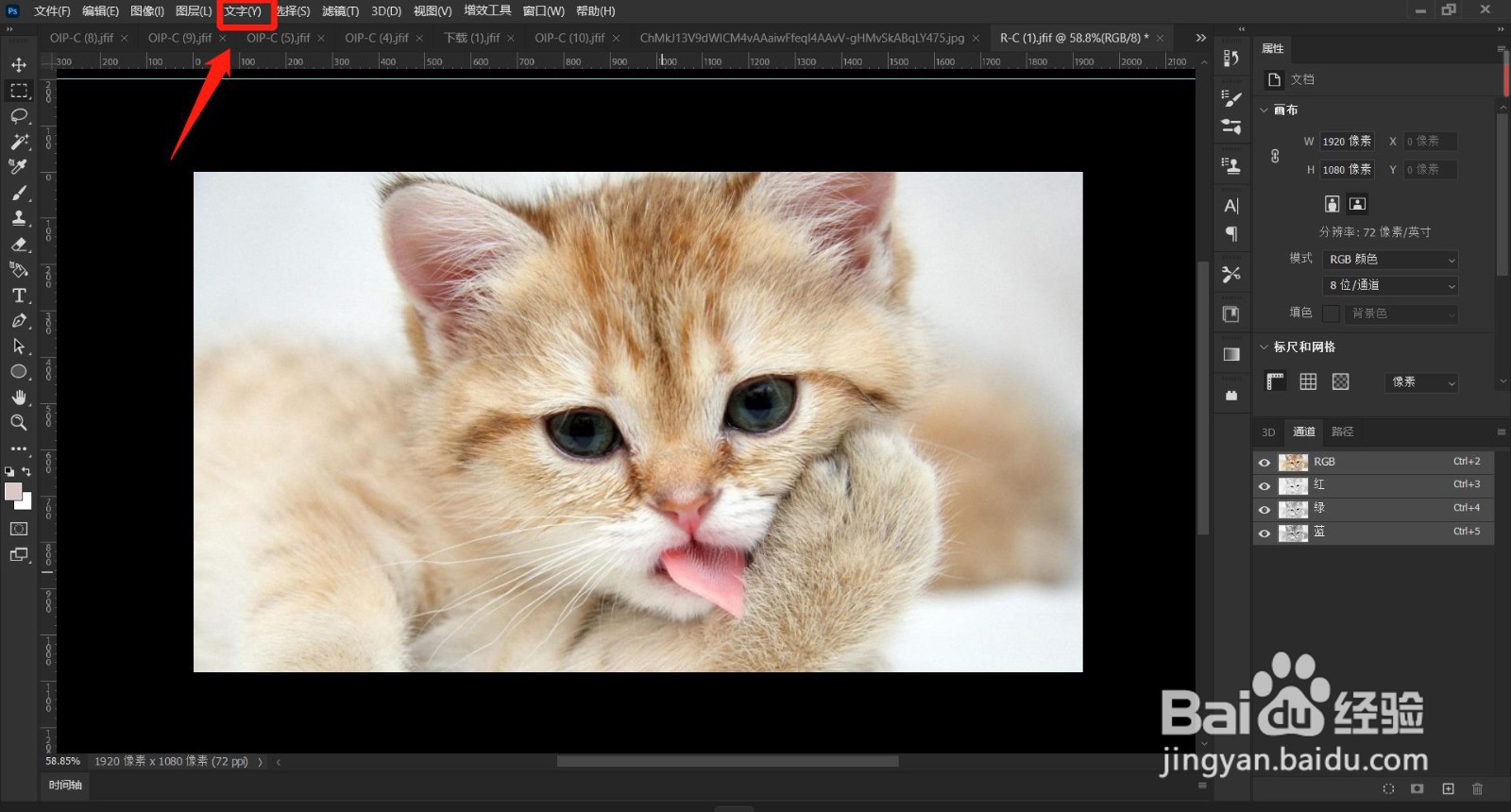Swap foreground and background colors arrow
The height and width of the screenshot is (812, 1511).
point(26,471)
